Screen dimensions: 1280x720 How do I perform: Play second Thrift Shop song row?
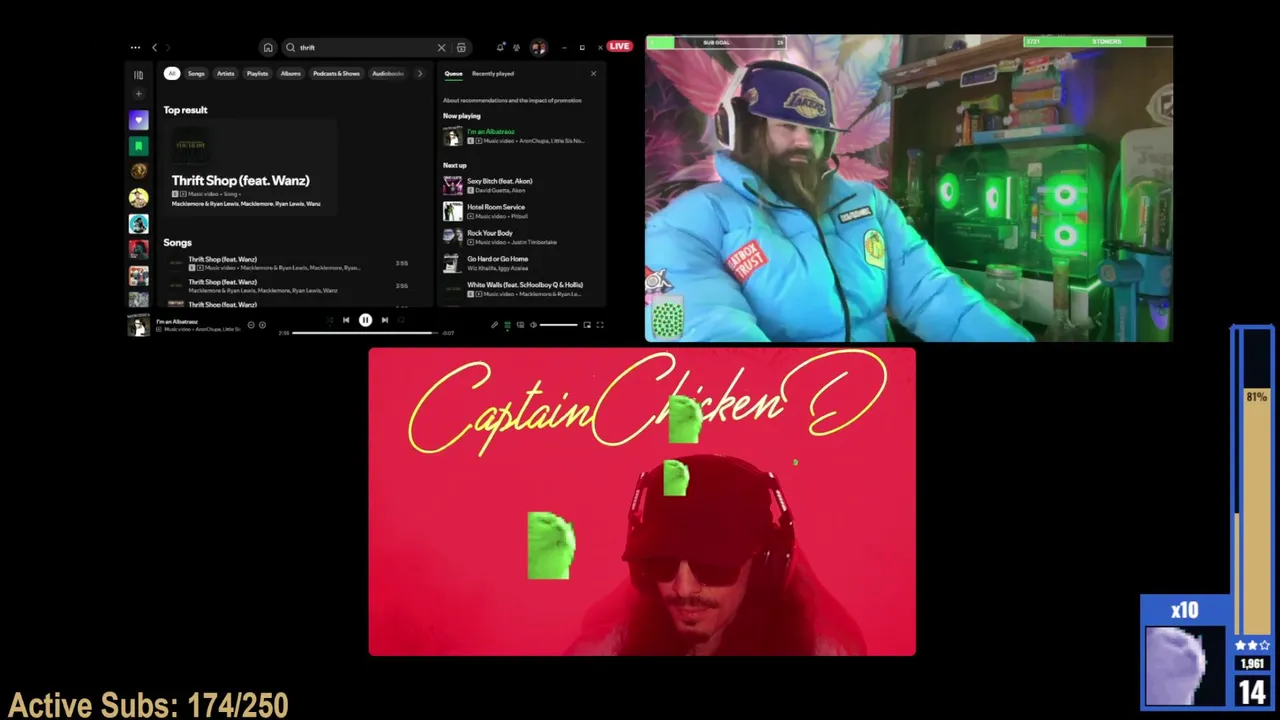(288, 286)
